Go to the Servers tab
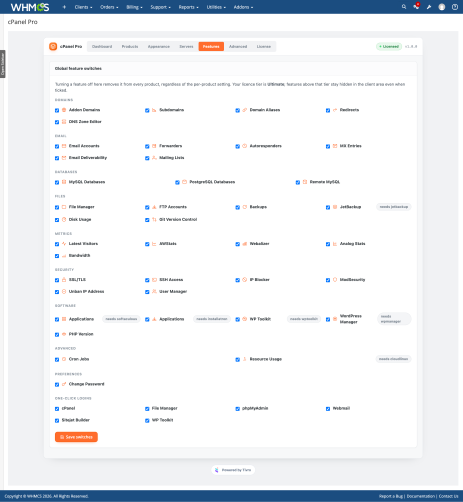Viewport: 463px width, 502px height. pyautogui.click(x=186, y=46)
